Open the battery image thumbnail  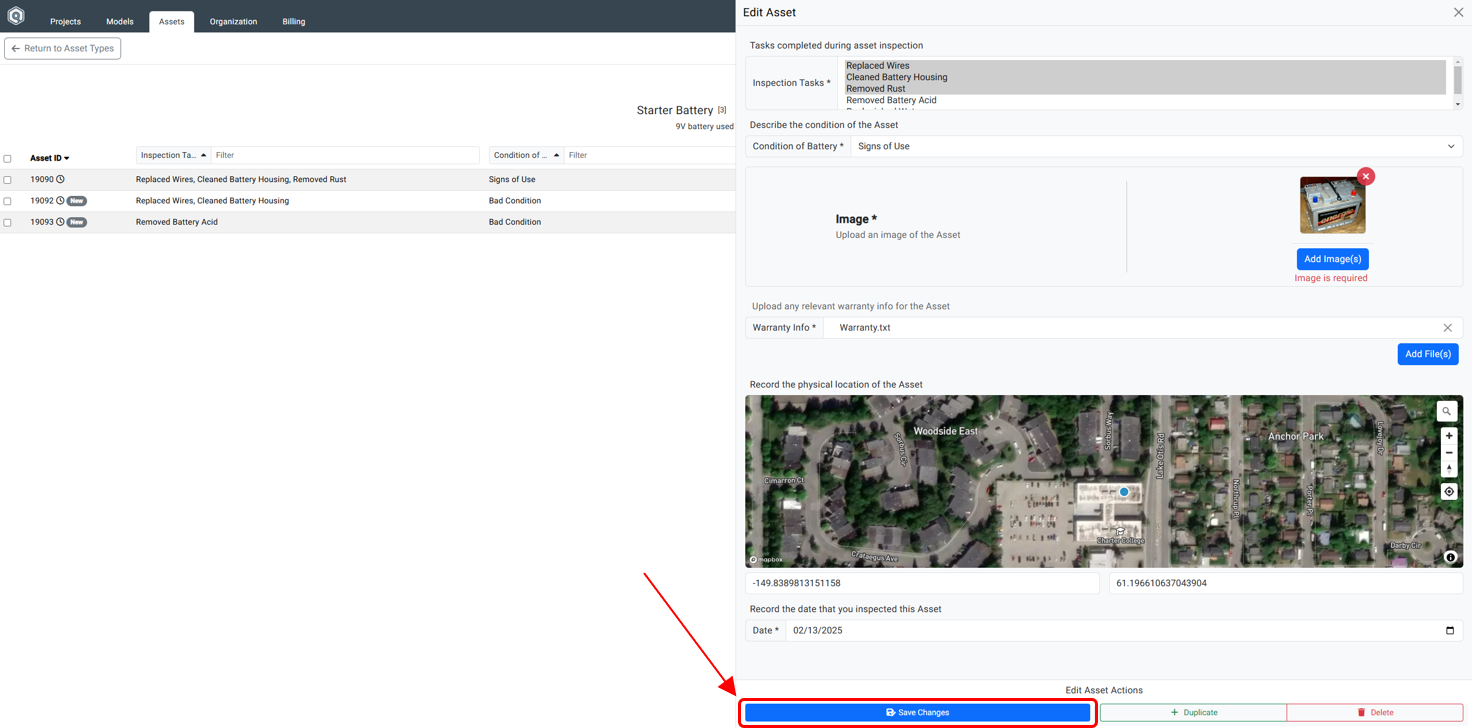pos(1332,205)
